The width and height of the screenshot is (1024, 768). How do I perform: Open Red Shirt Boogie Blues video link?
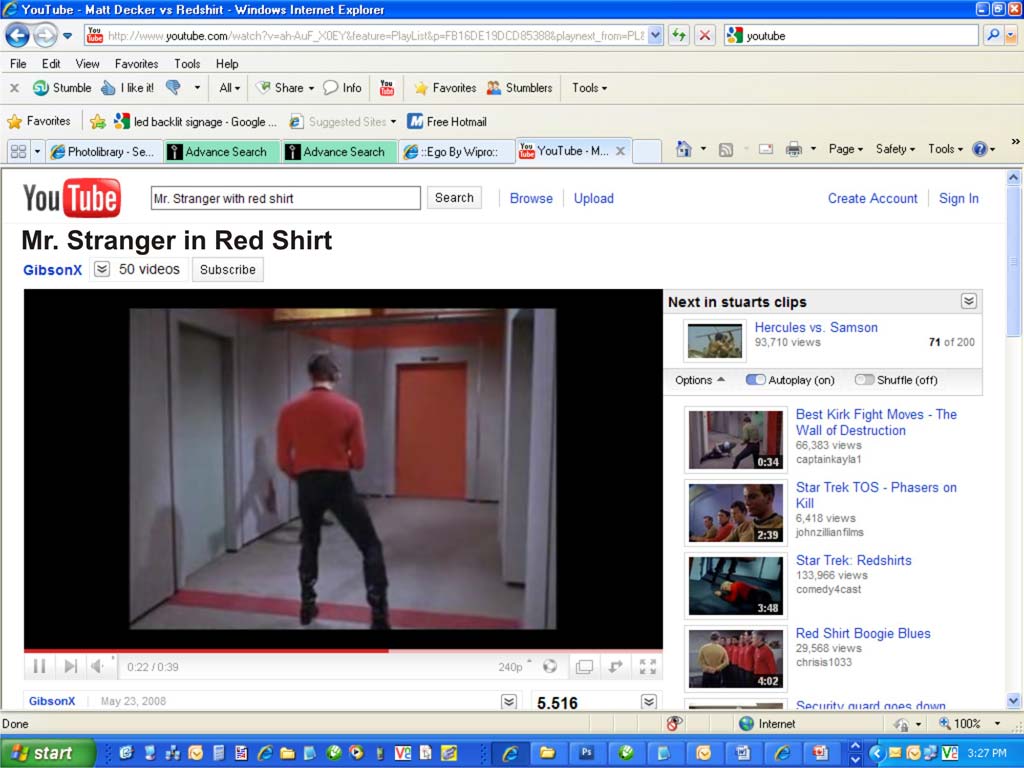click(x=863, y=633)
